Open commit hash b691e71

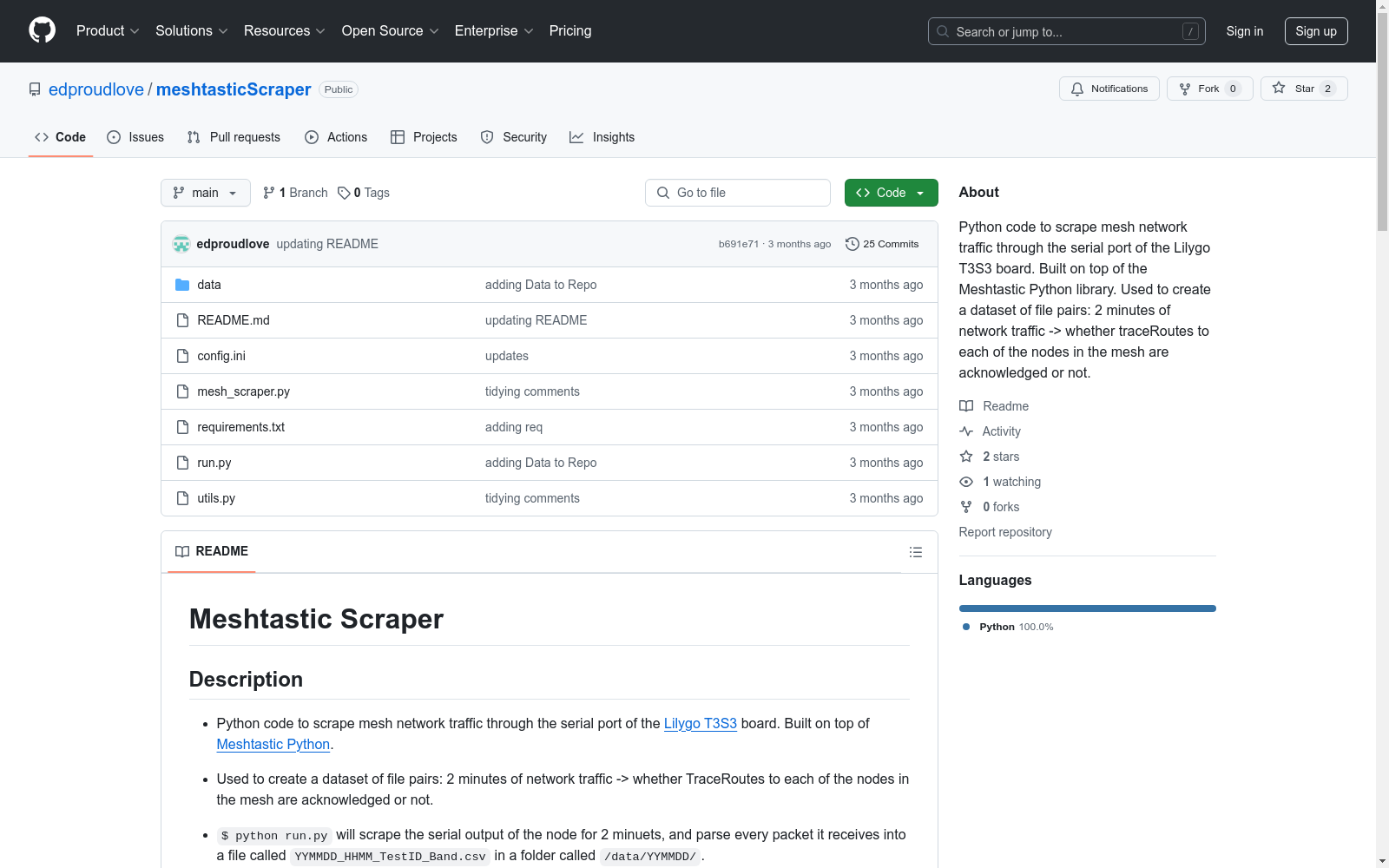[739, 244]
